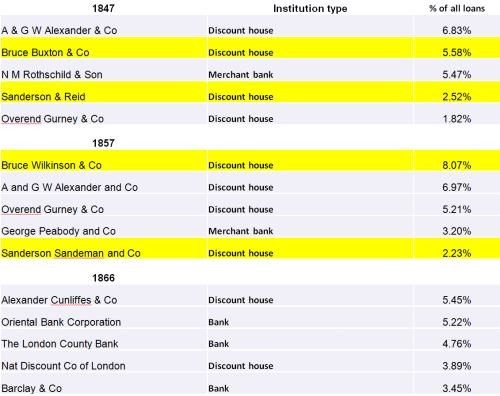The image size is (500, 396).
Task: Click the 5.22% value
Action: click(x=457, y=322)
